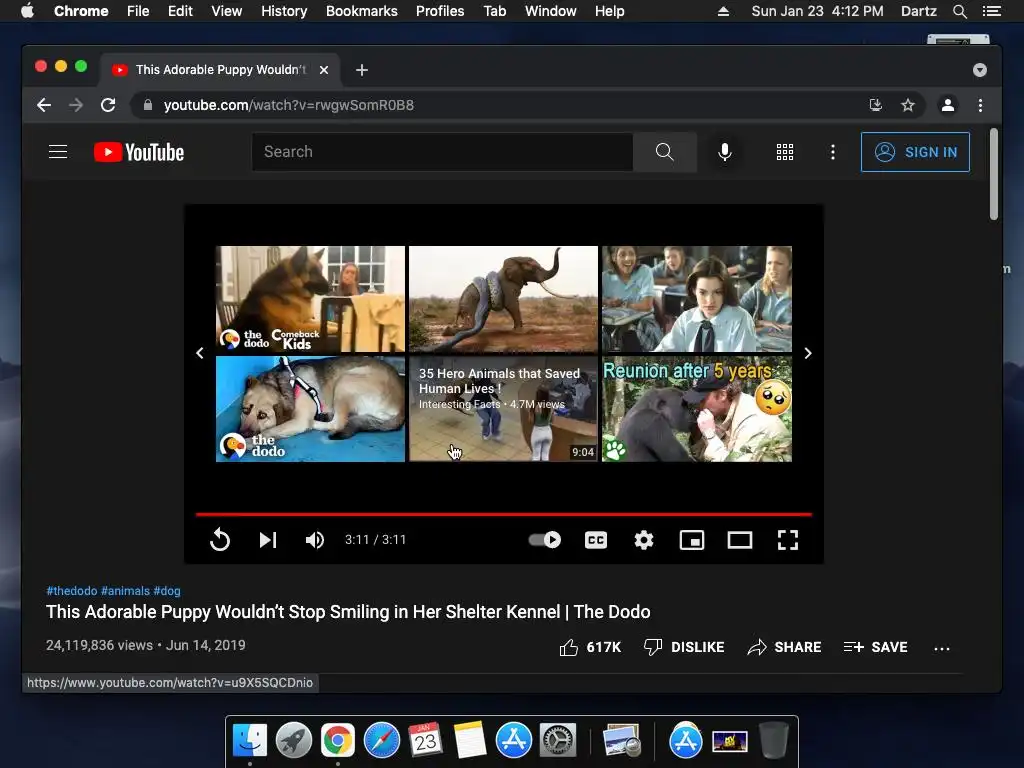Open the tab search dropdown arrow
1024x768 pixels.
click(x=980, y=70)
